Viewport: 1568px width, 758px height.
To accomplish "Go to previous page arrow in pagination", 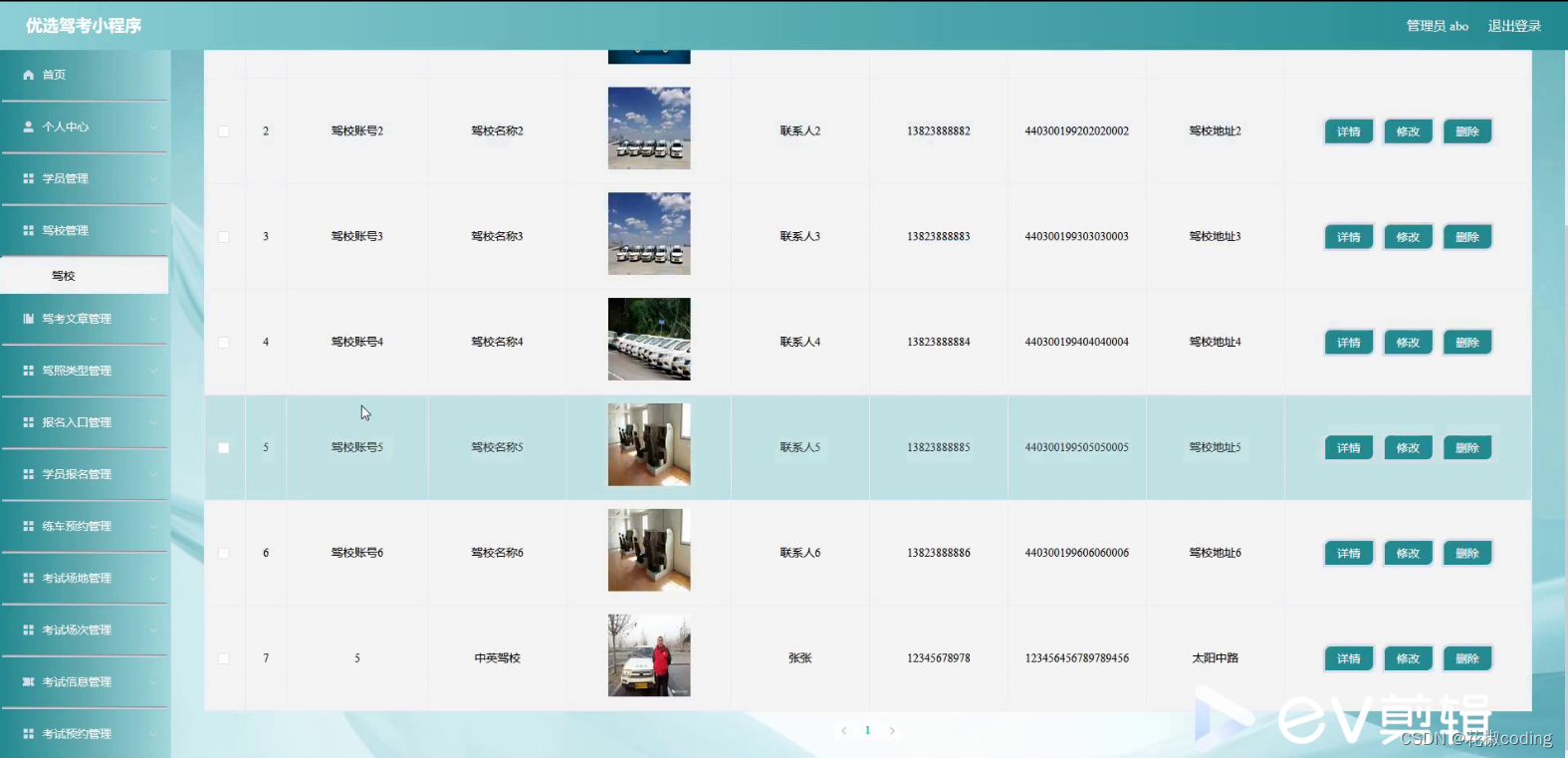I will (843, 730).
